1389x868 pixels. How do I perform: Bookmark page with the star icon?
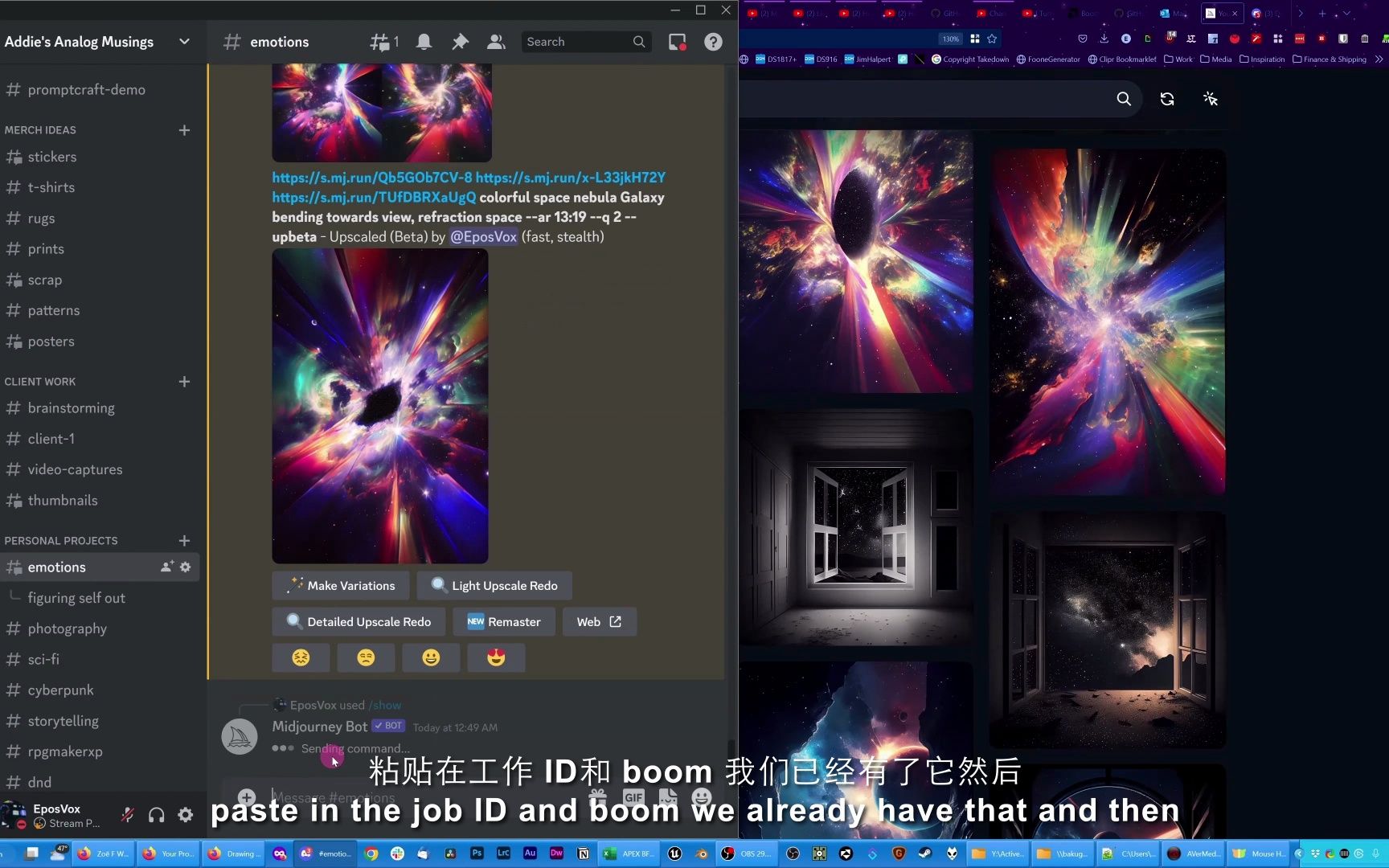(992, 39)
